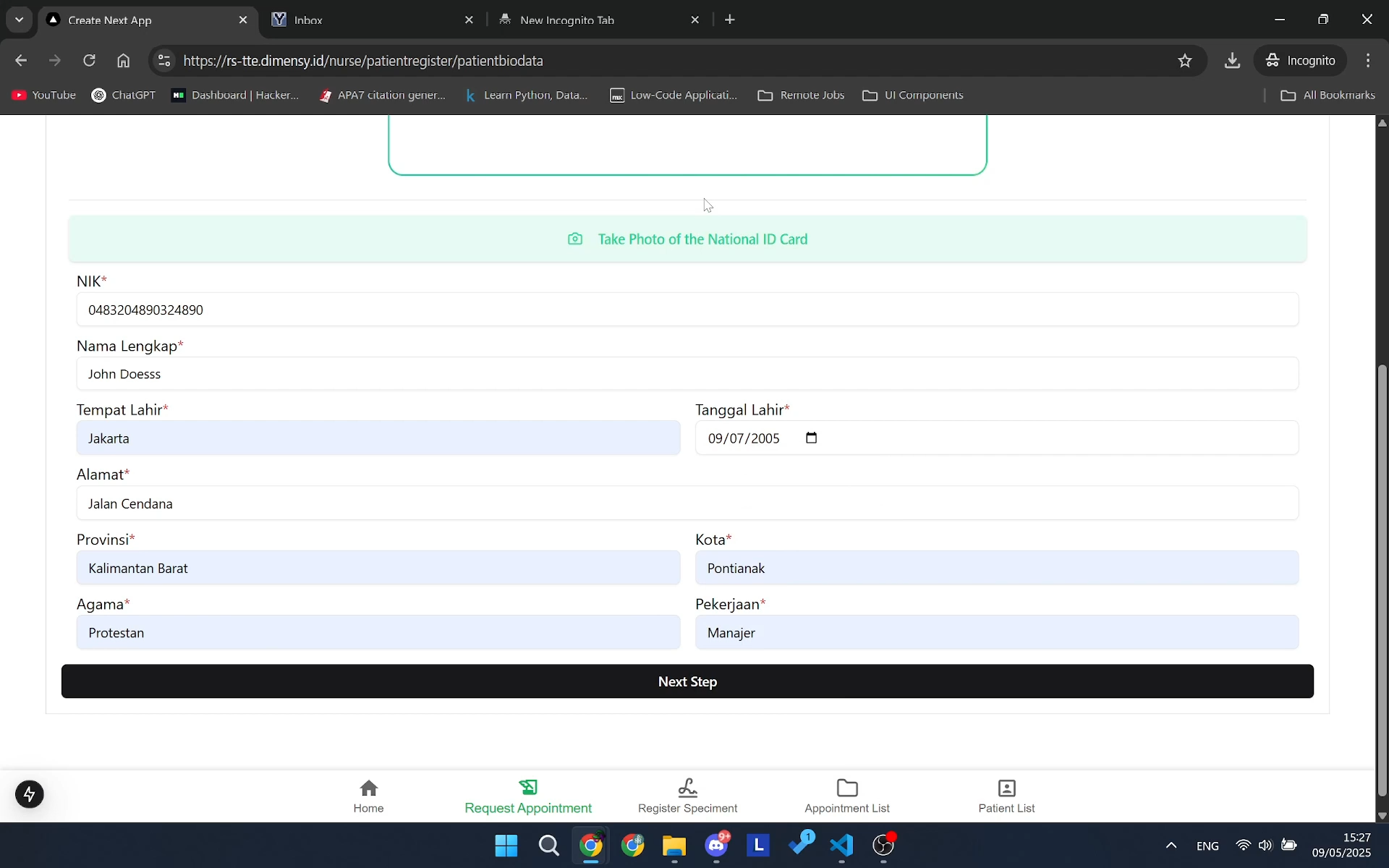The height and width of the screenshot is (868, 1389).
Task: Show hidden system tray icons
Action: [x=1171, y=845]
